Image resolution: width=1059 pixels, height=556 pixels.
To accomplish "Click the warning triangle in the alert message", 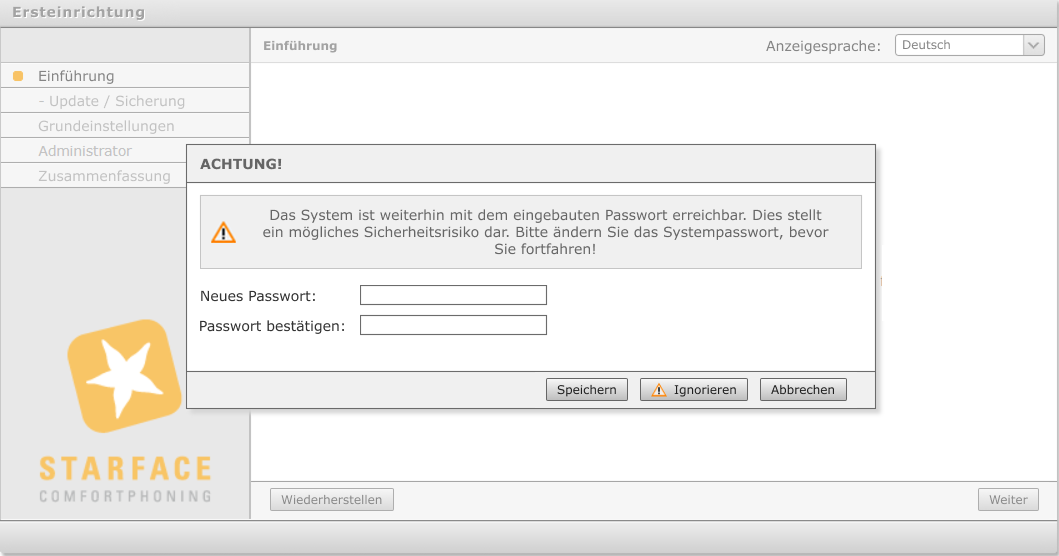I will pyautogui.click(x=223, y=232).
